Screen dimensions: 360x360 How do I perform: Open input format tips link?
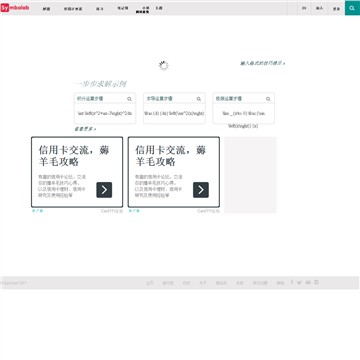pyautogui.click(x=263, y=63)
